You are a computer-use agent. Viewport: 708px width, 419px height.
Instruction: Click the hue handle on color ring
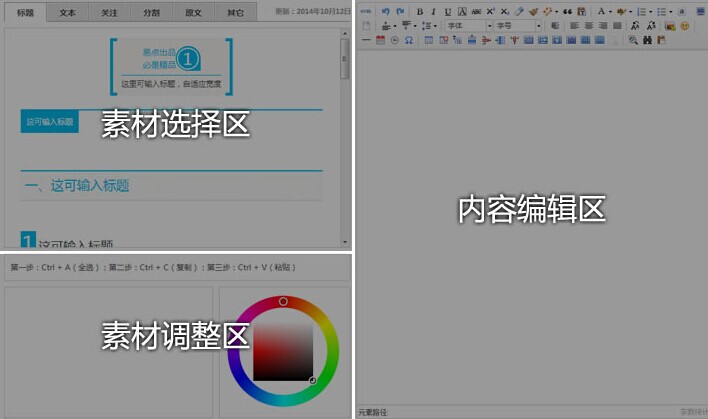[x=283, y=301]
